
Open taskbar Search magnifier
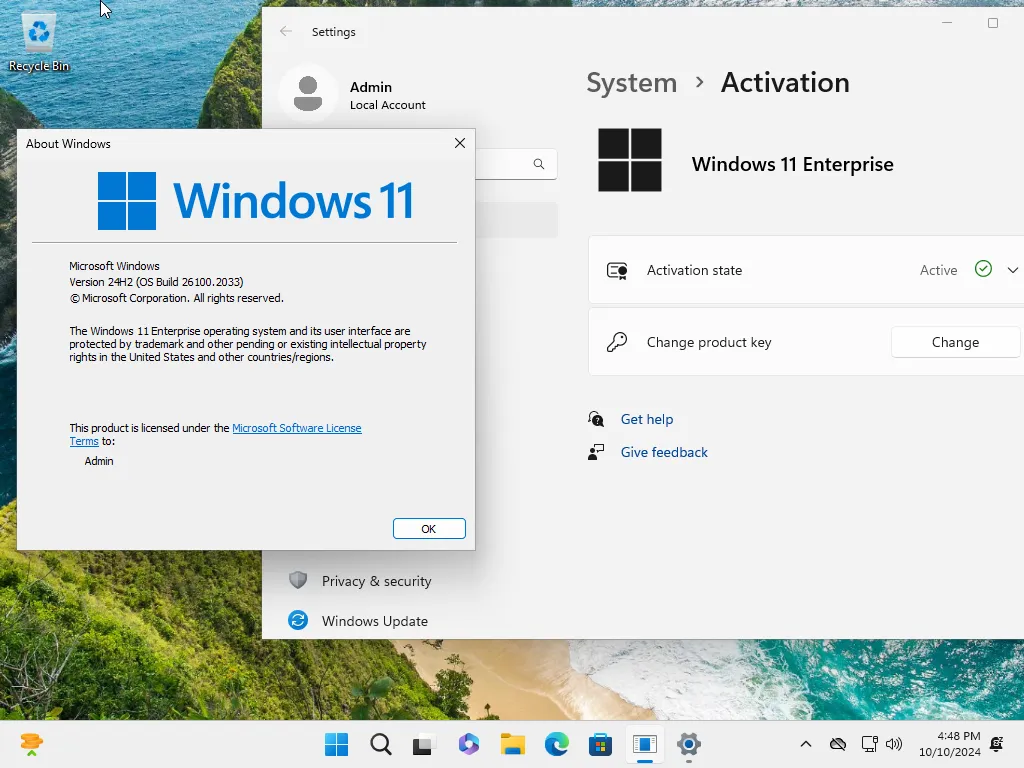tap(381, 744)
